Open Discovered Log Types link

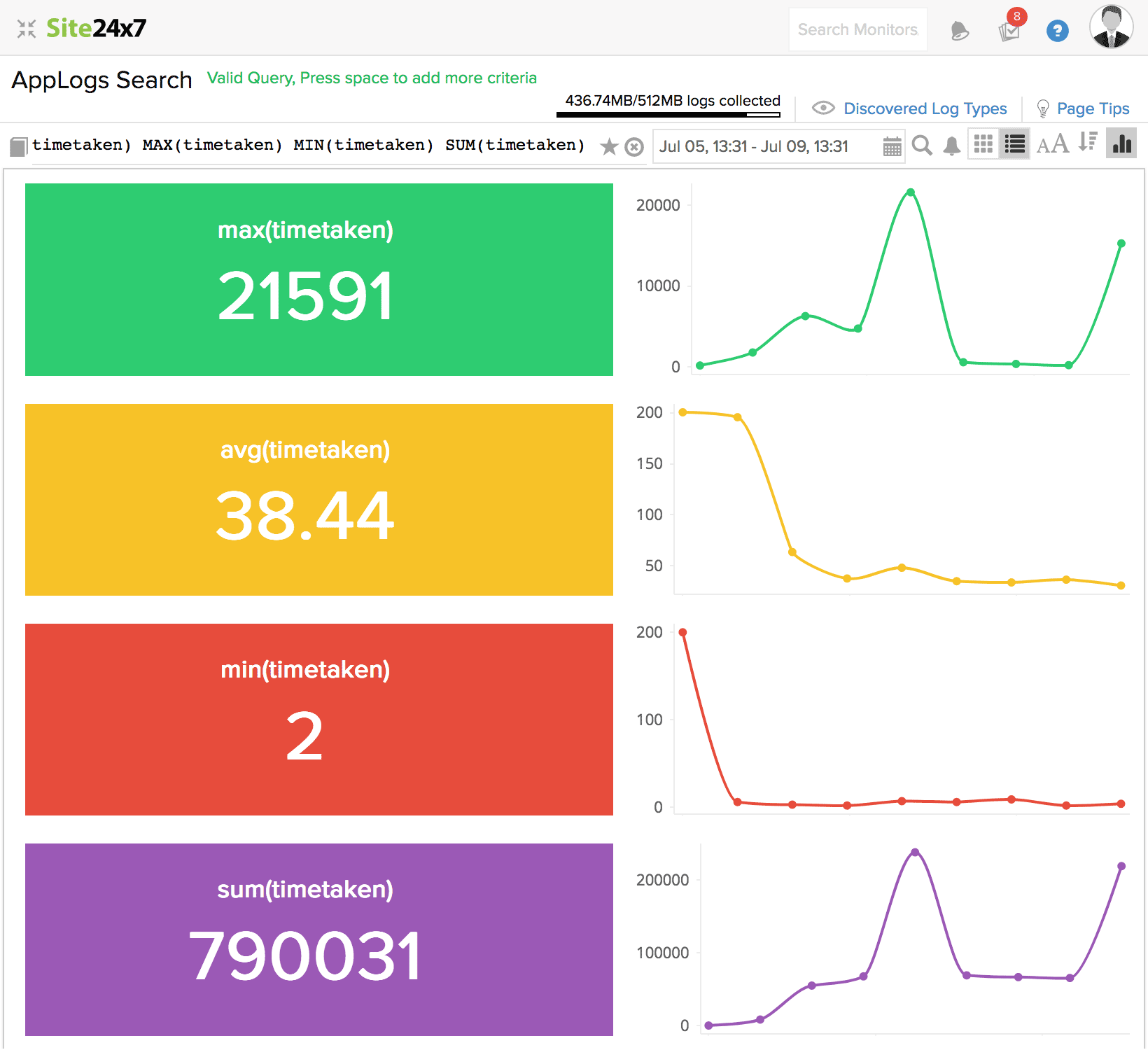924,108
